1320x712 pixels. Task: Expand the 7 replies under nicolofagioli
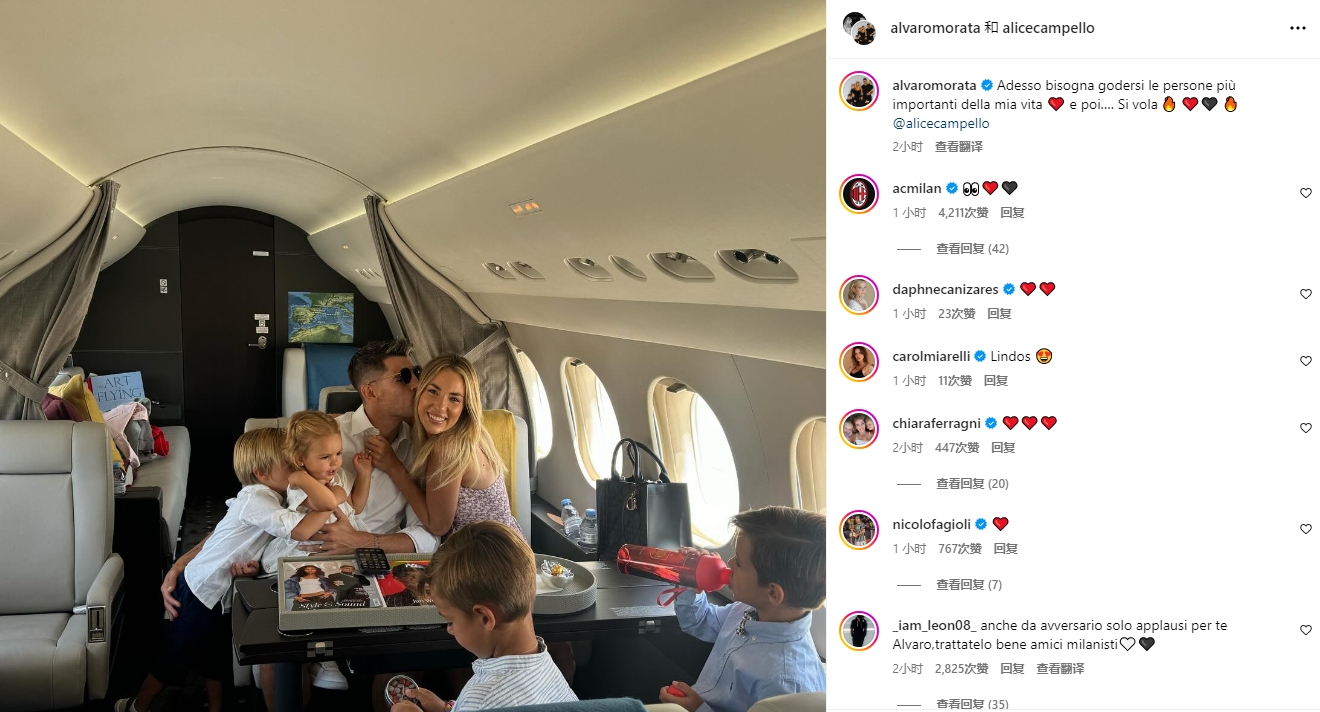969,585
